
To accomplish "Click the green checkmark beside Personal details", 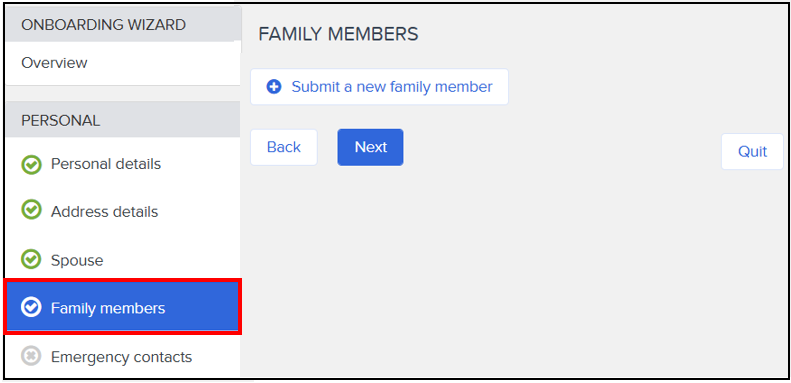I will pyautogui.click(x=31, y=164).
